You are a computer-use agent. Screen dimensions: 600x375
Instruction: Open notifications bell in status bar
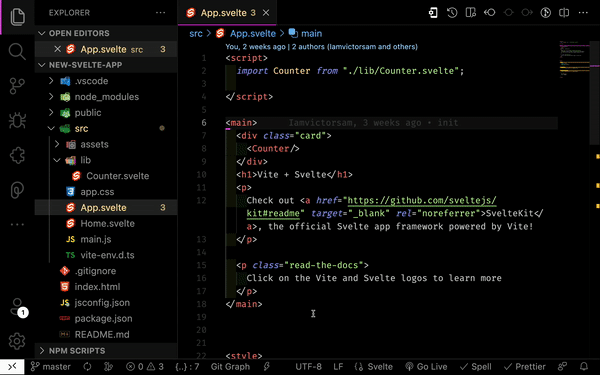click(584, 367)
